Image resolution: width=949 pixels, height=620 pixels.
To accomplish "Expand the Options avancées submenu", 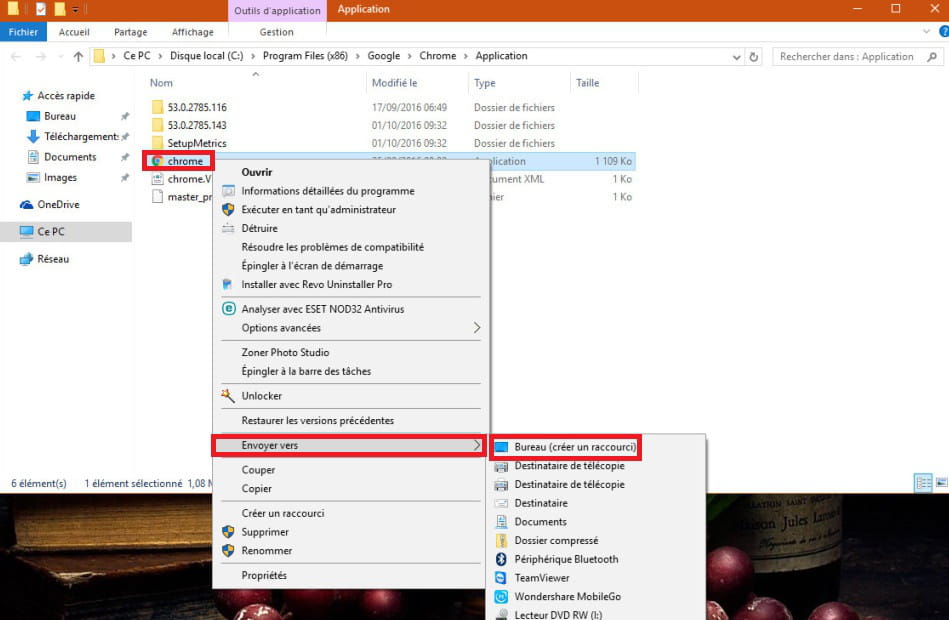I will tap(476, 328).
